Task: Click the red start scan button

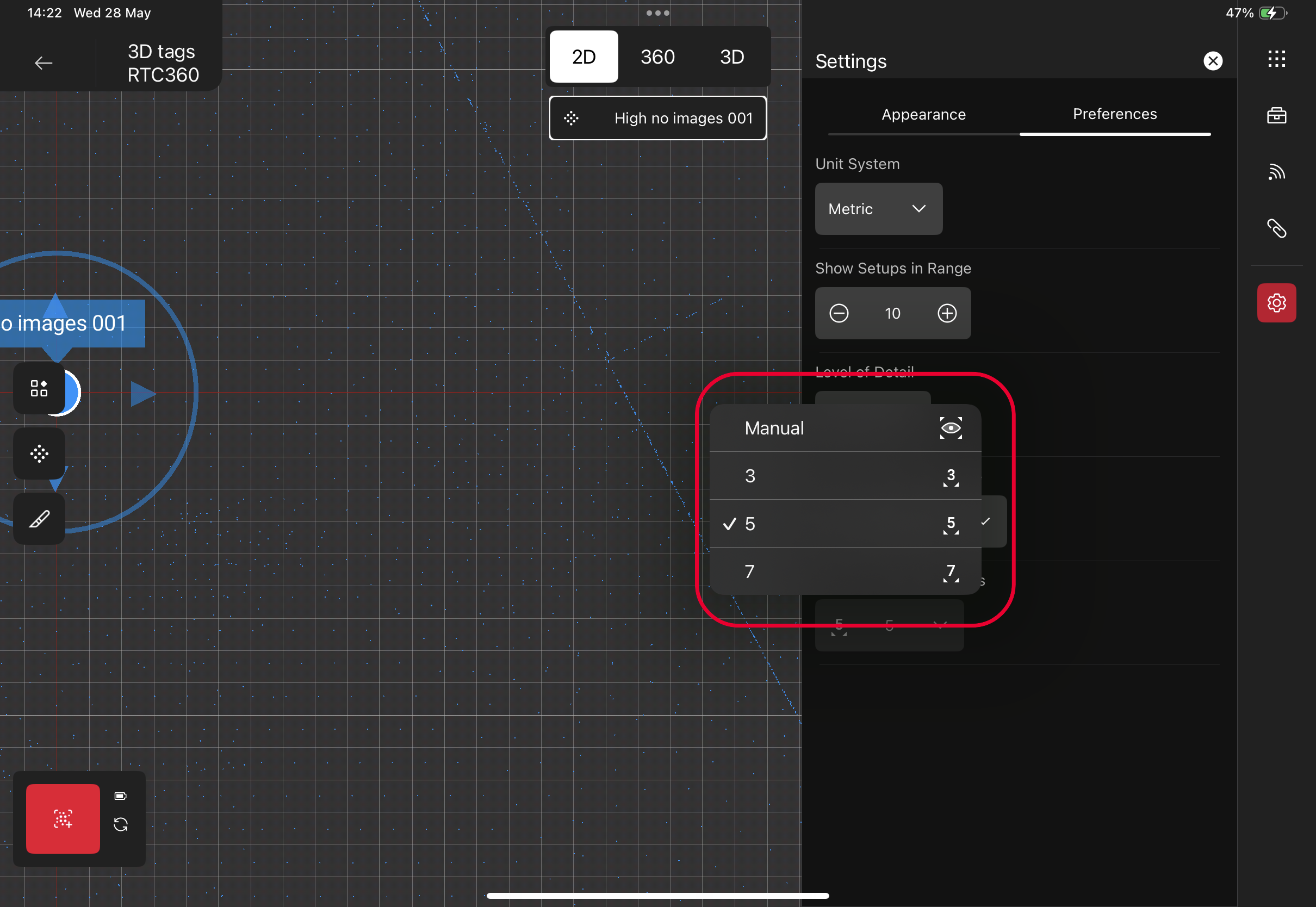Action: [x=63, y=818]
